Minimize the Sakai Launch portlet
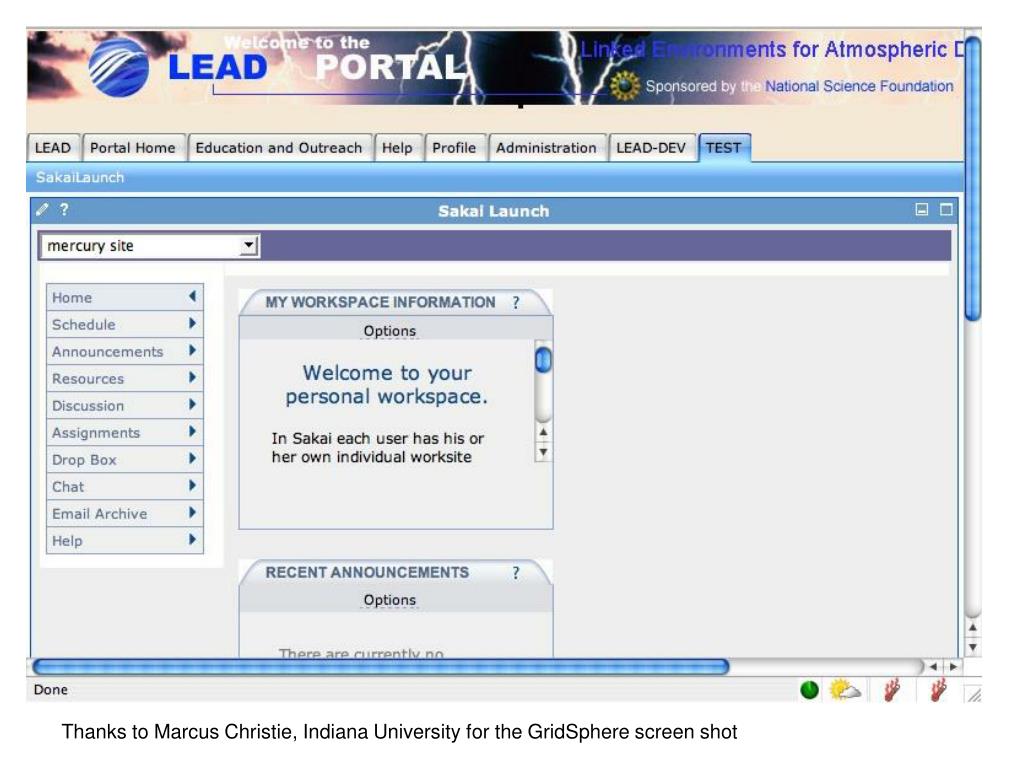 (921, 210)
